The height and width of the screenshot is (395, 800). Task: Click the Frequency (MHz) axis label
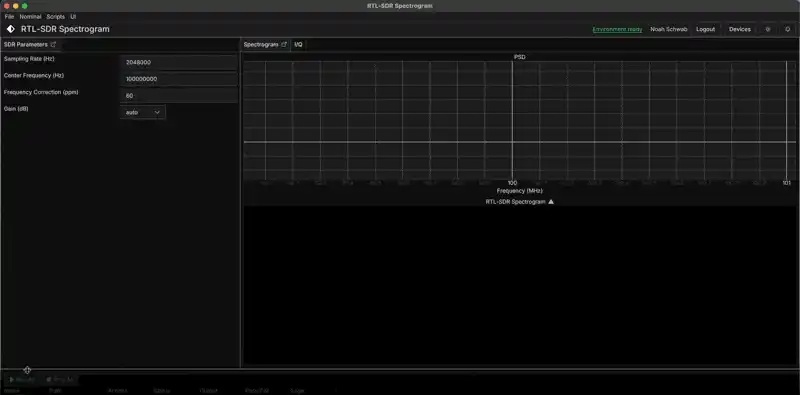coord(519,190)
